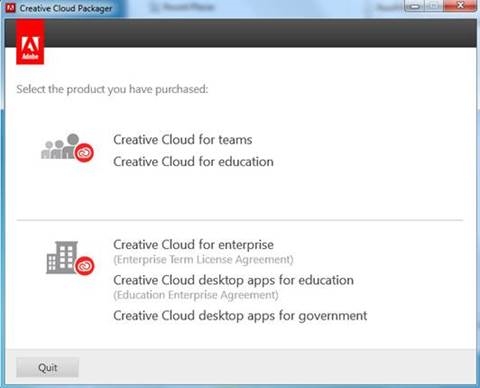Viewport: 480px width, 388px height.
Task: Click the 'Creative Cloud Packager' window title
Action: pos(66,8)
